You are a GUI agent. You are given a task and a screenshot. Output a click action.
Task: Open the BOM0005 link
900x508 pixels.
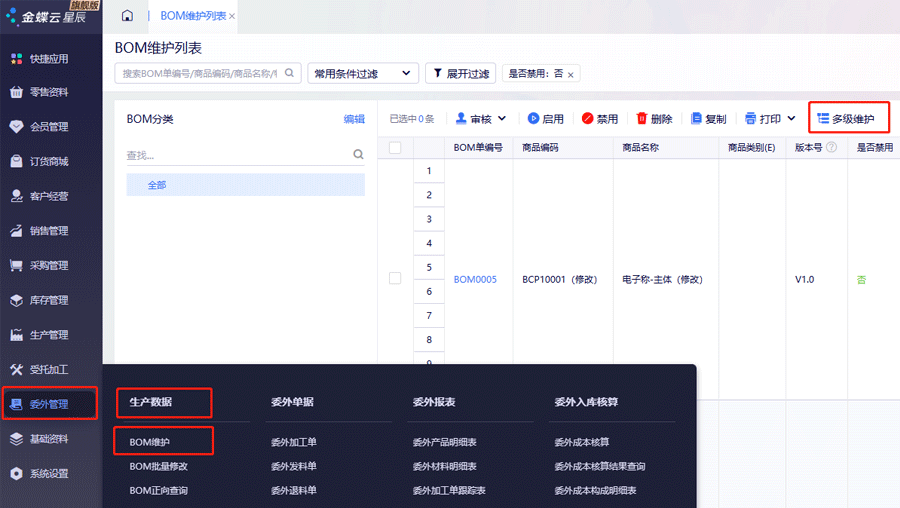point(475,280)
